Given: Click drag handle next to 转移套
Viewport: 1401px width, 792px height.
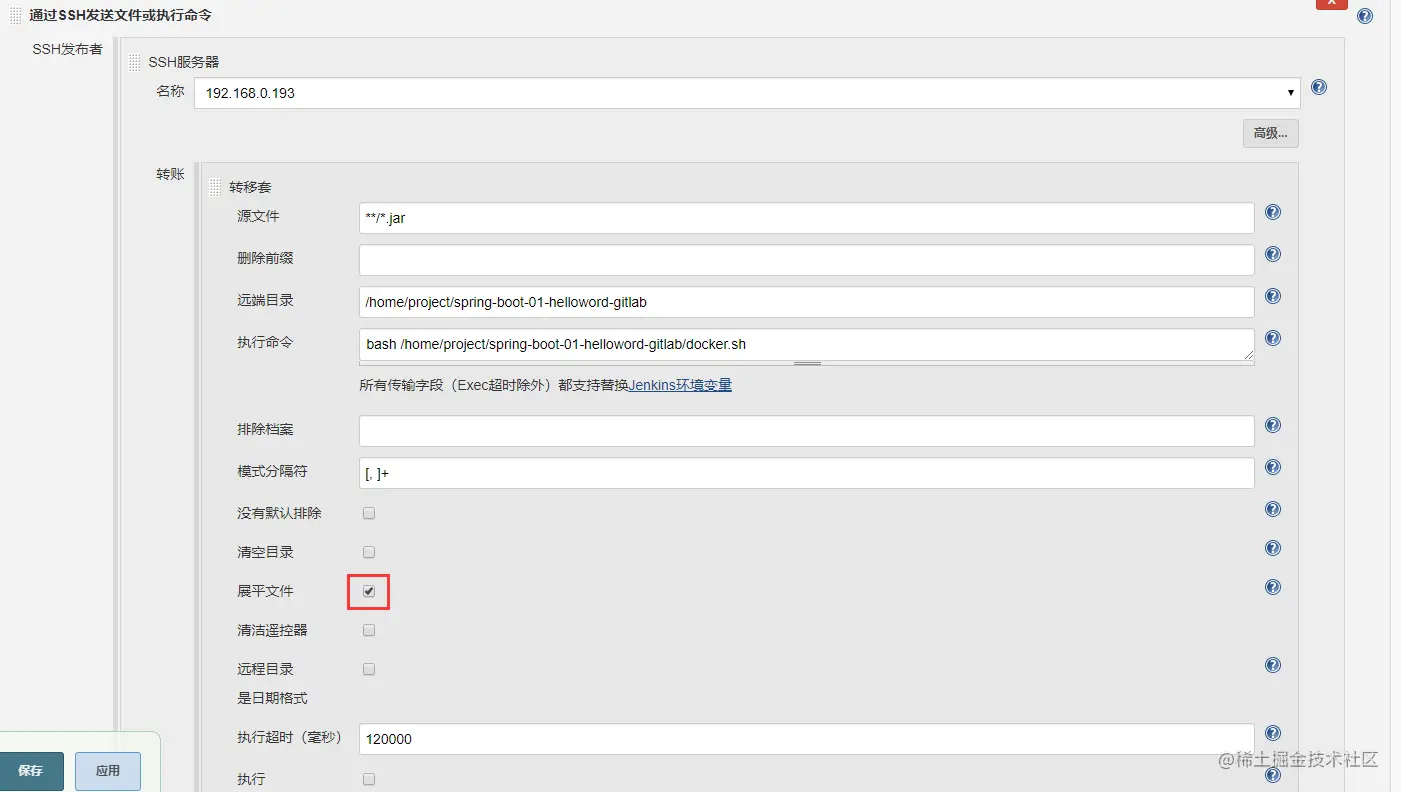Looking at the screenshot, I should click(x=215, y=187).
